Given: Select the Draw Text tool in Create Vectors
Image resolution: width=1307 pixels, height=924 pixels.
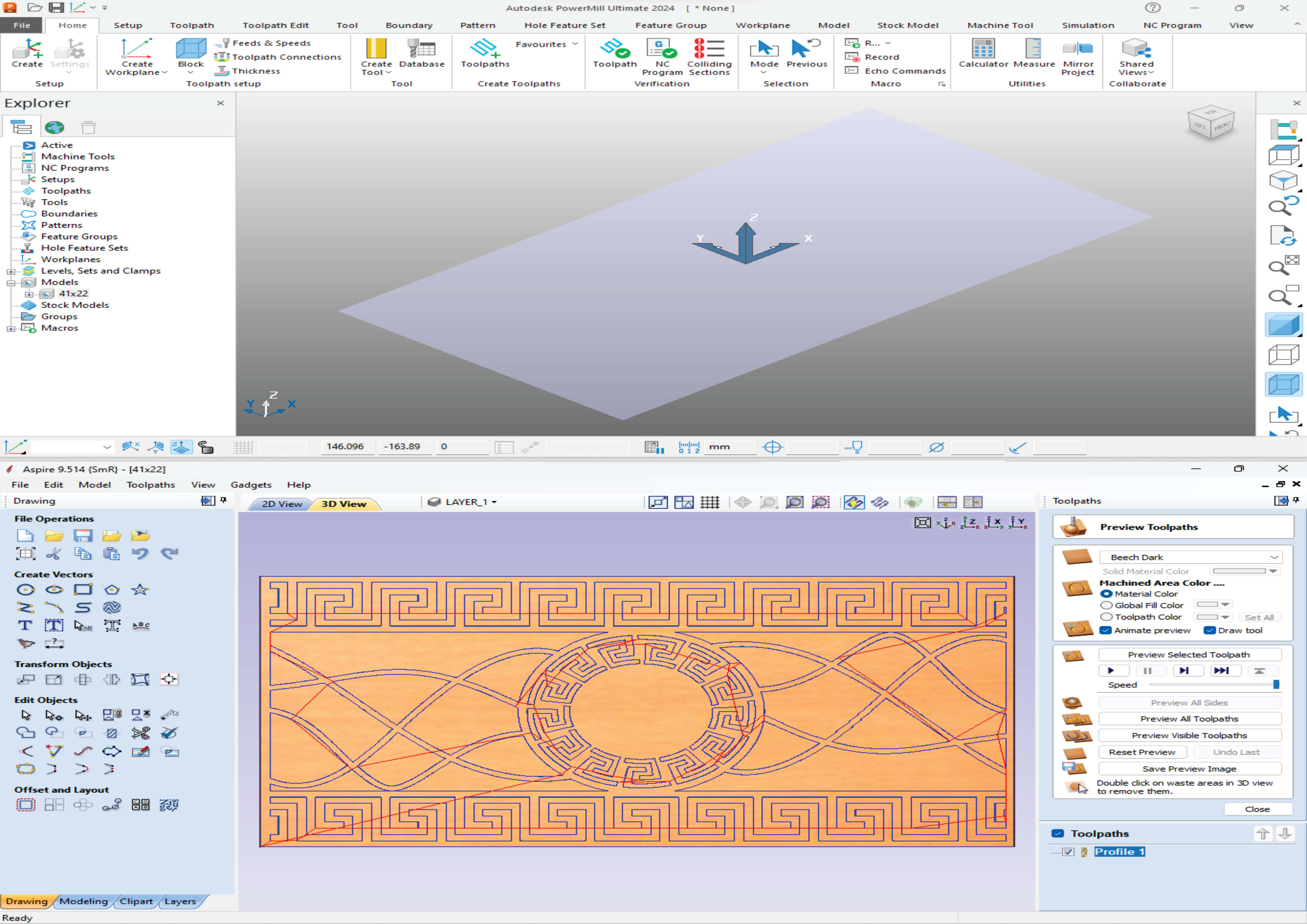Looking at the screenshot, I should [x=25, y=624].
